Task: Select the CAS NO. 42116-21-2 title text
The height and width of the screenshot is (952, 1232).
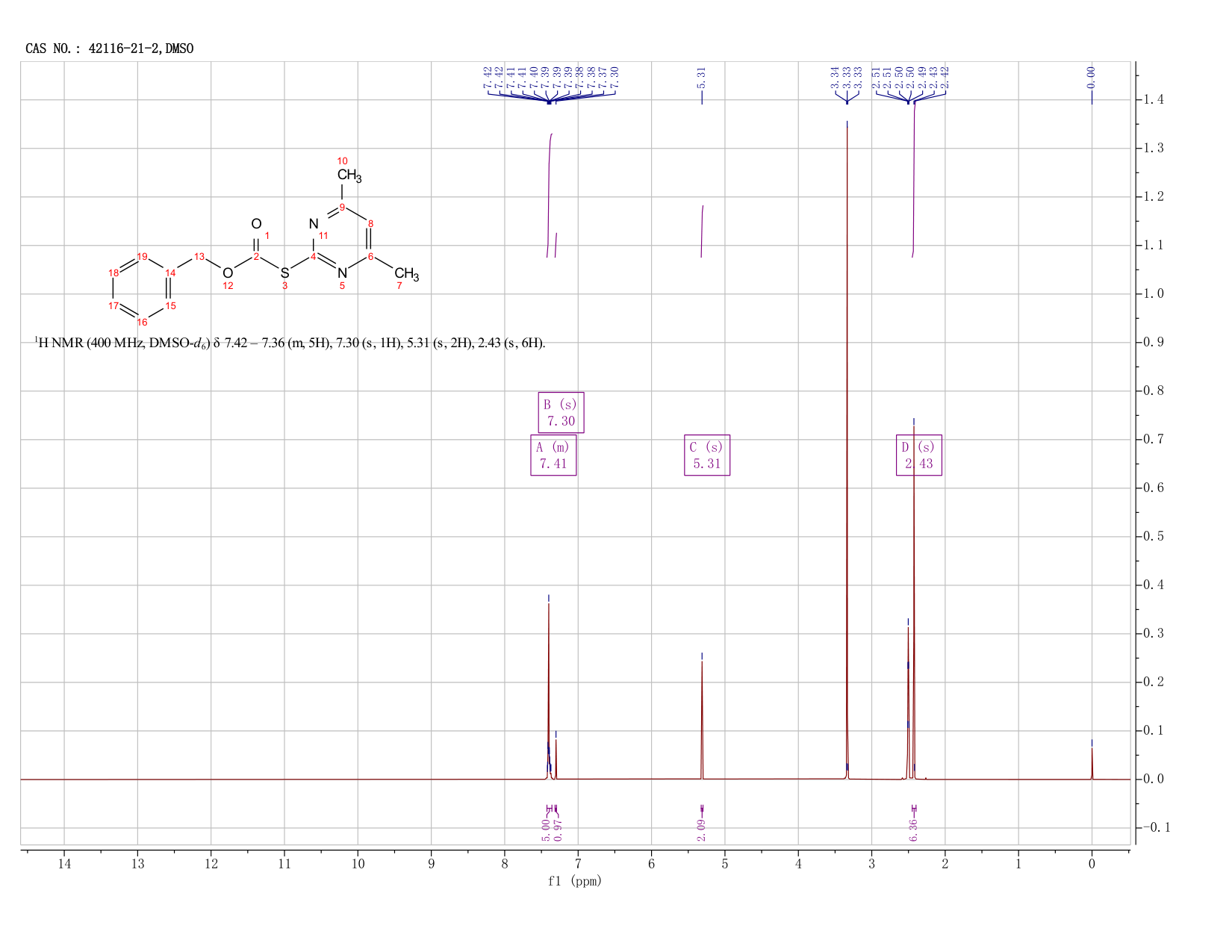Action: [x=110, y=49]
